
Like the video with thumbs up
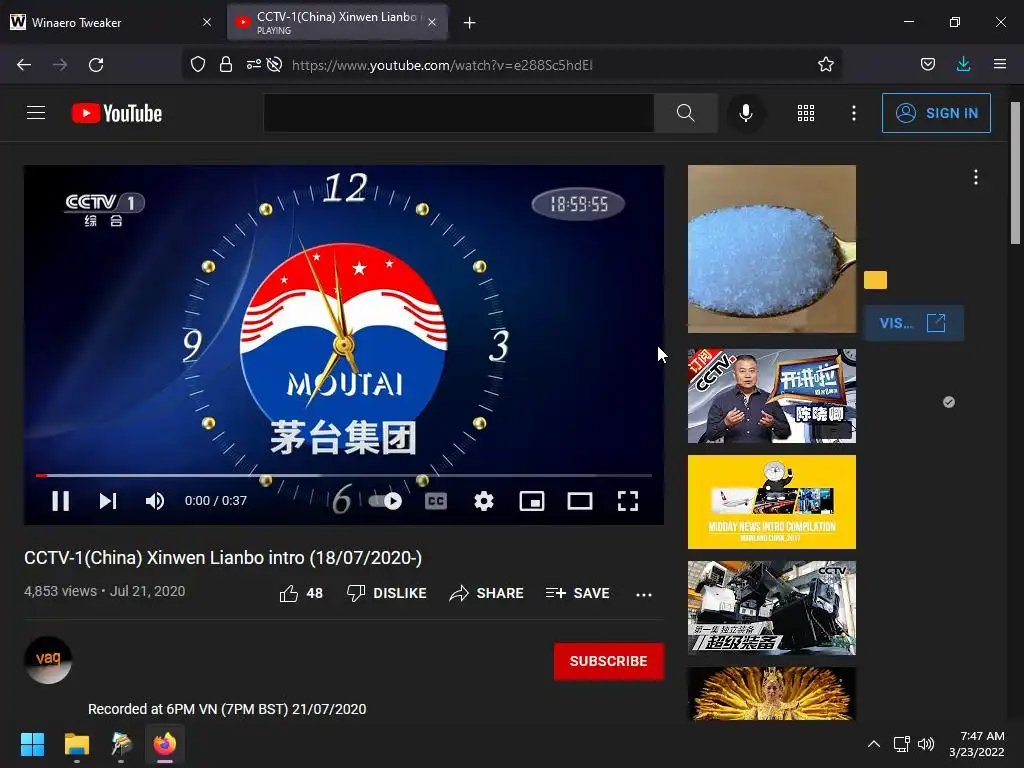(301, 593)
